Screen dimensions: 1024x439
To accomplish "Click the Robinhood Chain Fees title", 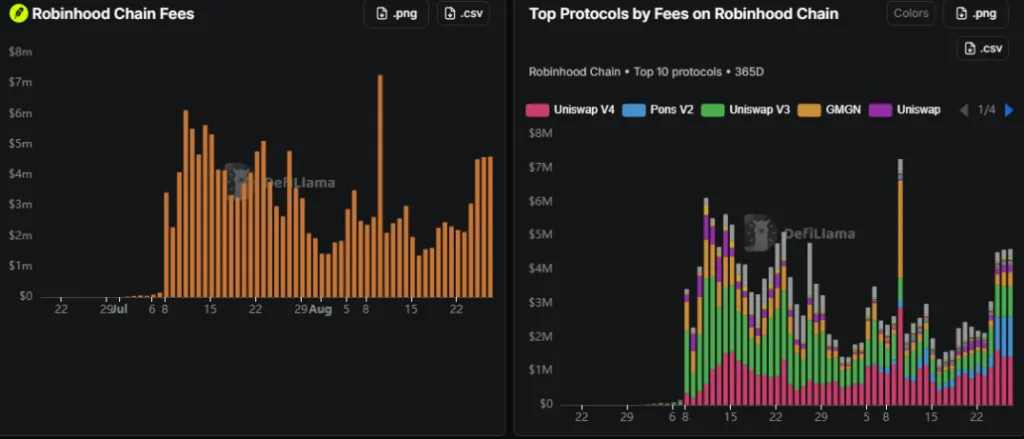I will click(x=113, y=14).
